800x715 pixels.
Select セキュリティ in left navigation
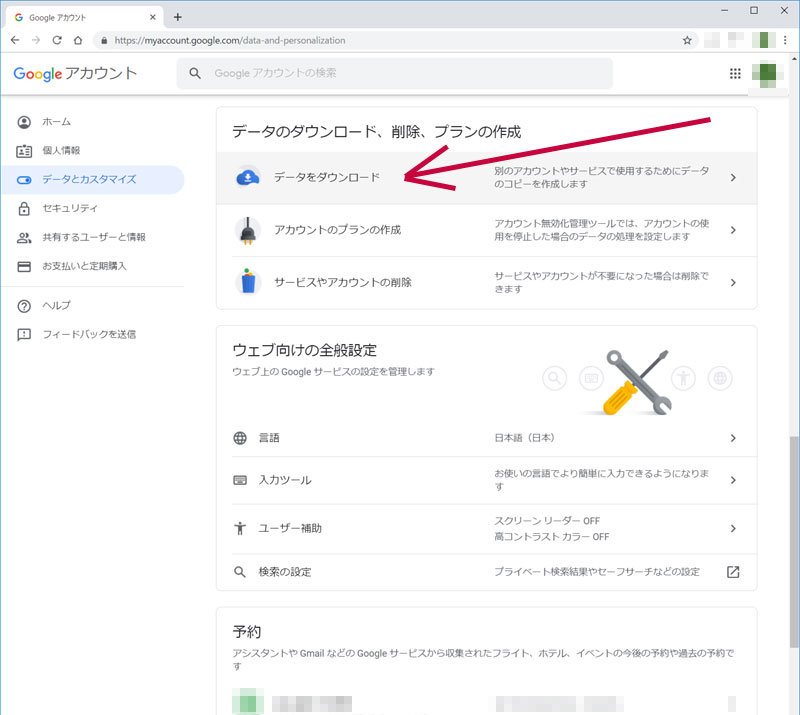70,209
